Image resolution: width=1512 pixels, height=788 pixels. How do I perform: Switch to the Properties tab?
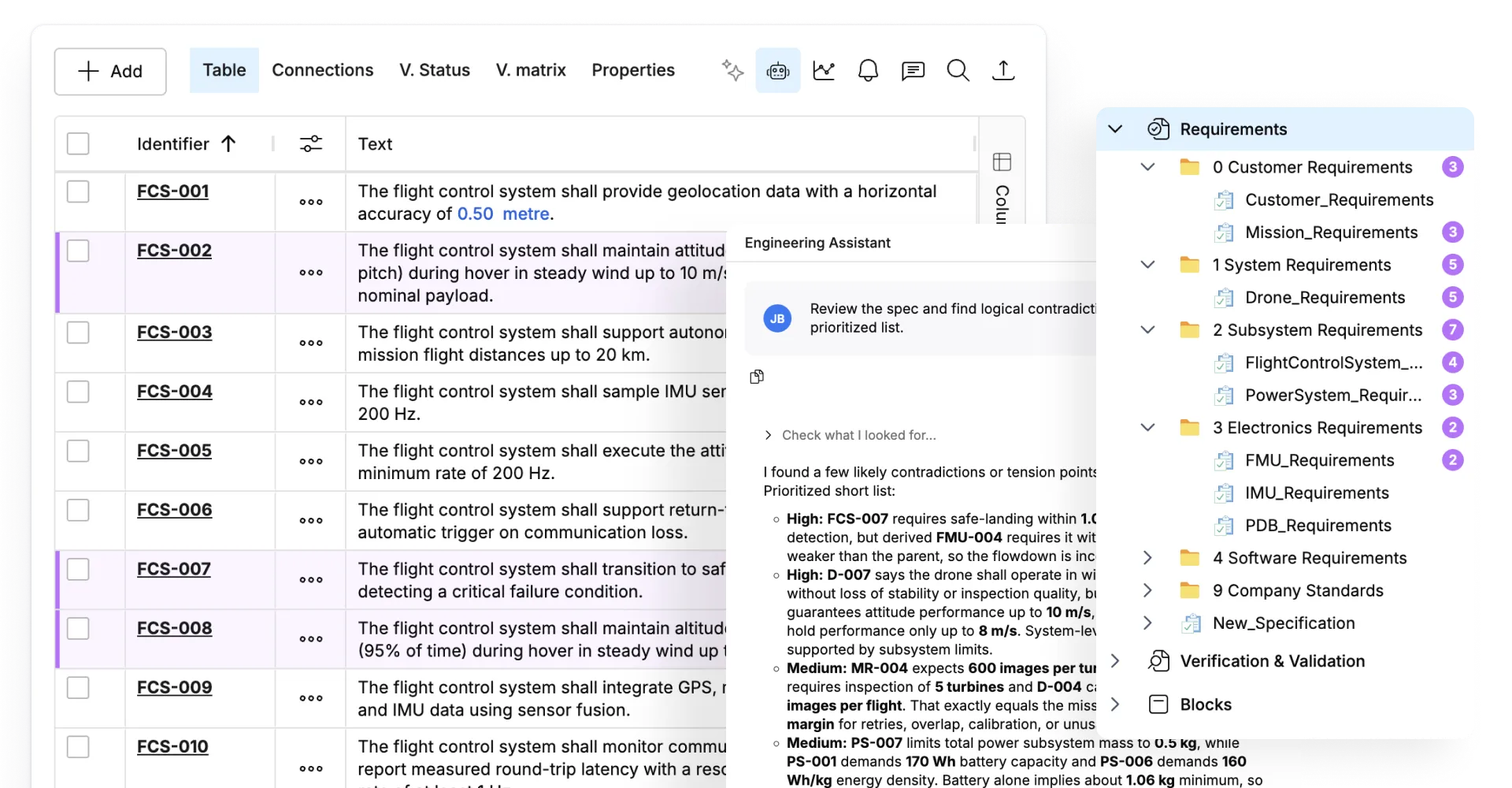pos(633,70)
